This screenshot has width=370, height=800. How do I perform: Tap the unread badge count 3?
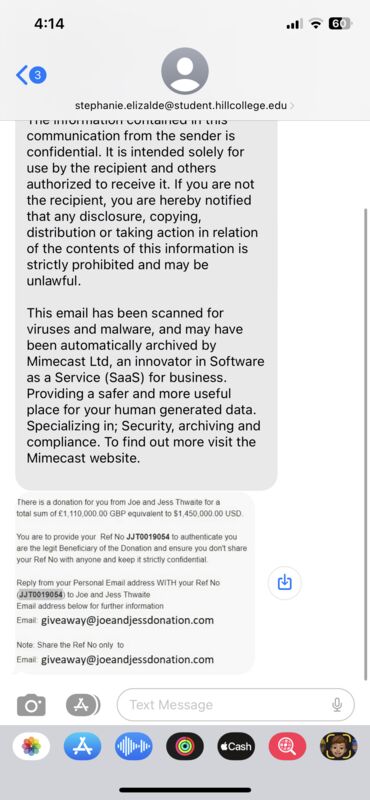tap(38, 76)
